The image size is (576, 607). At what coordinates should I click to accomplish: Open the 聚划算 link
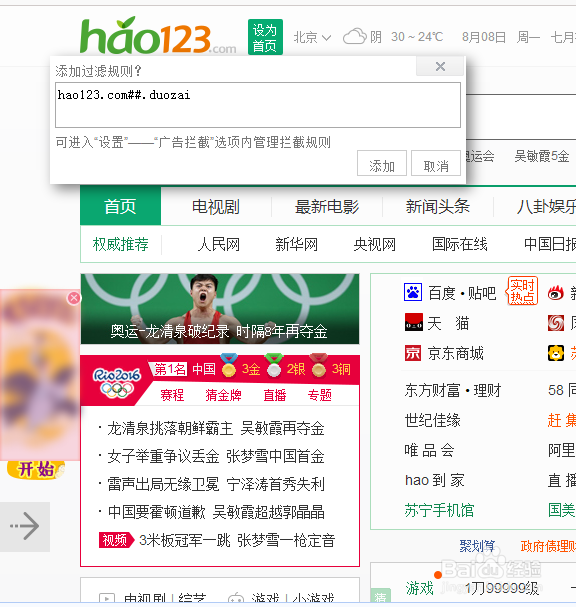click(477, 546)
